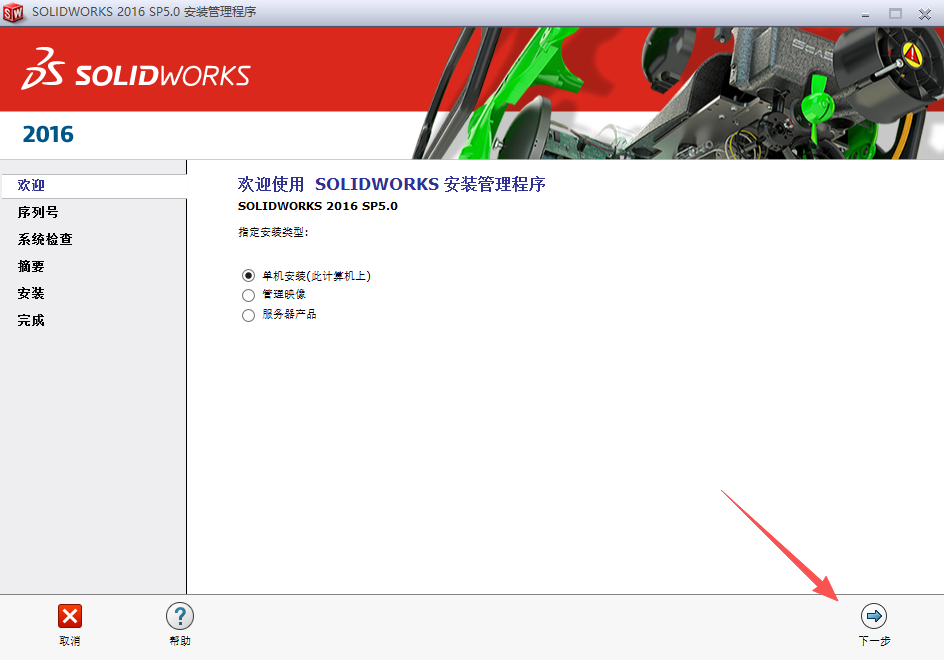Click the 欢迎 welcome step entry
Viewport: 944px width, 660px height.
click(30, 185)
